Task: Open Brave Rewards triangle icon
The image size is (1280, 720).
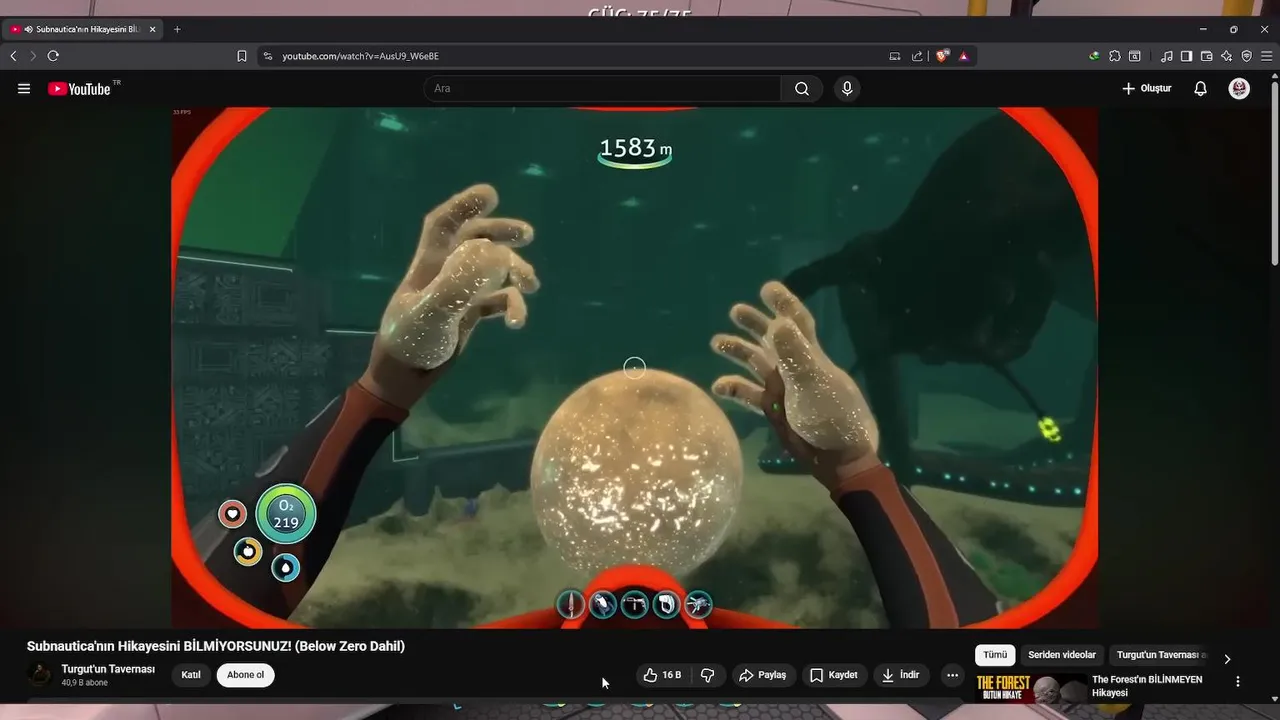Action: tap(964, 56)
